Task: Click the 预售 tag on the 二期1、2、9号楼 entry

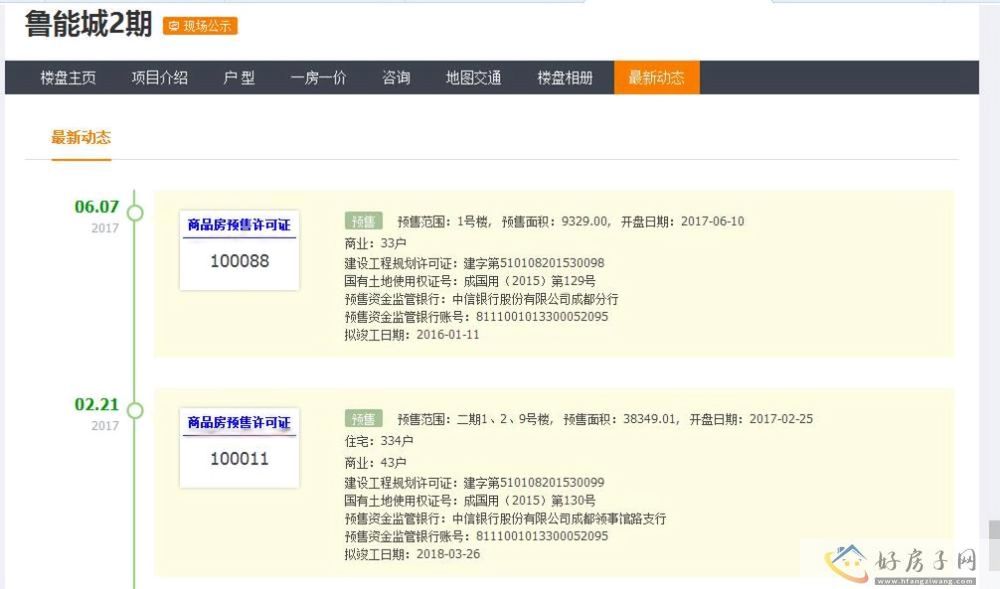Action: (363, 419)
